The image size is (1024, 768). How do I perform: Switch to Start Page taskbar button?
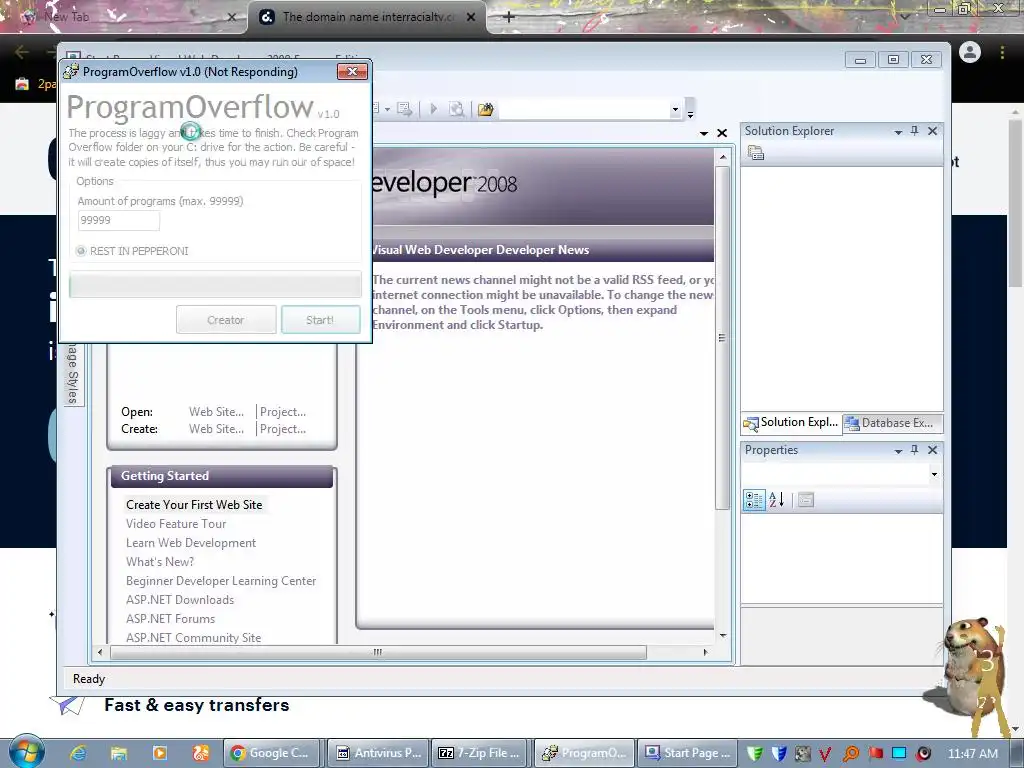(687, 753)
